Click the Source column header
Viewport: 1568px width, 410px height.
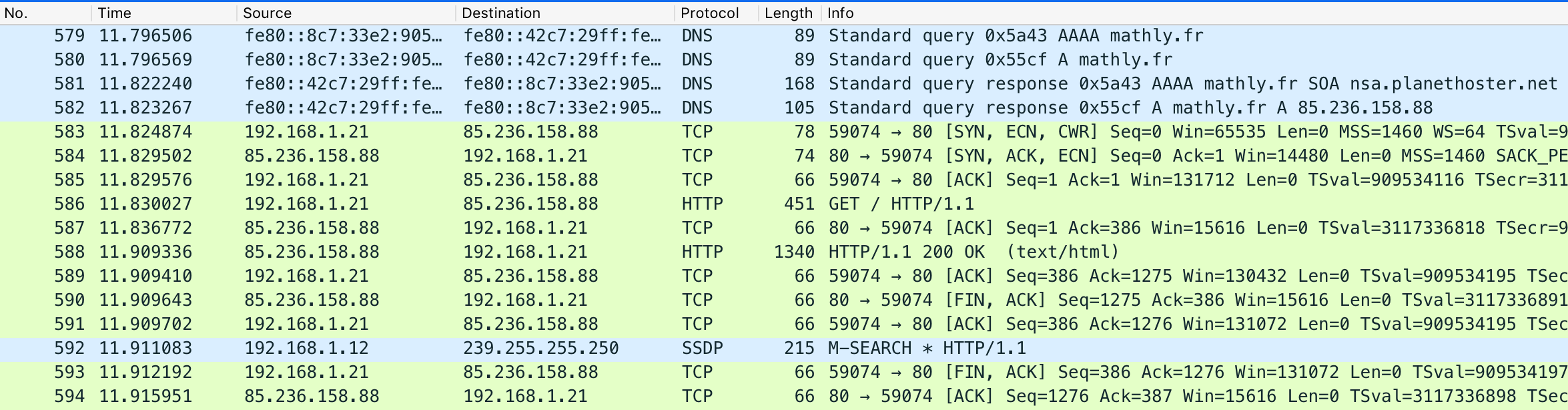[x=346, y=13]
